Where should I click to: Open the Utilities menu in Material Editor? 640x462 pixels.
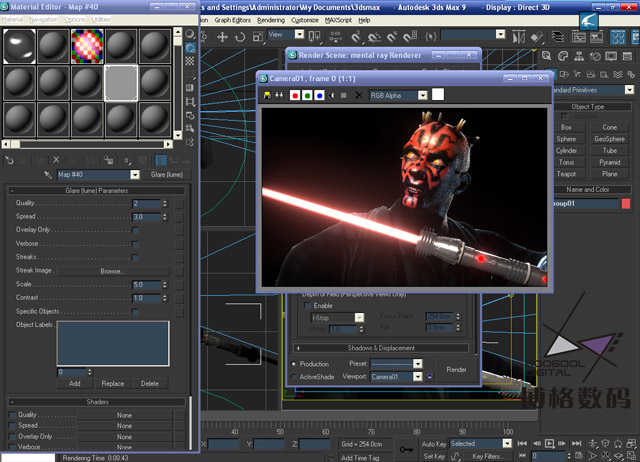102,19
